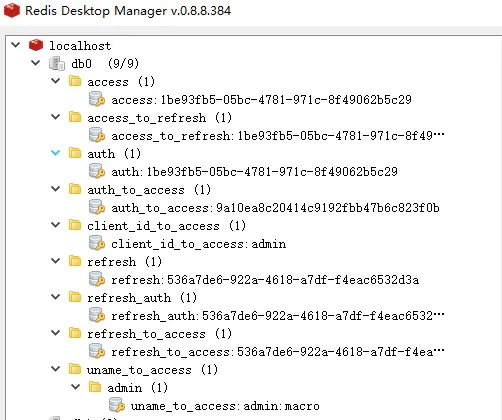Collapse the localhost connection node
The height and width of the screenshot is (420, 502).
(x=16, y=45)
